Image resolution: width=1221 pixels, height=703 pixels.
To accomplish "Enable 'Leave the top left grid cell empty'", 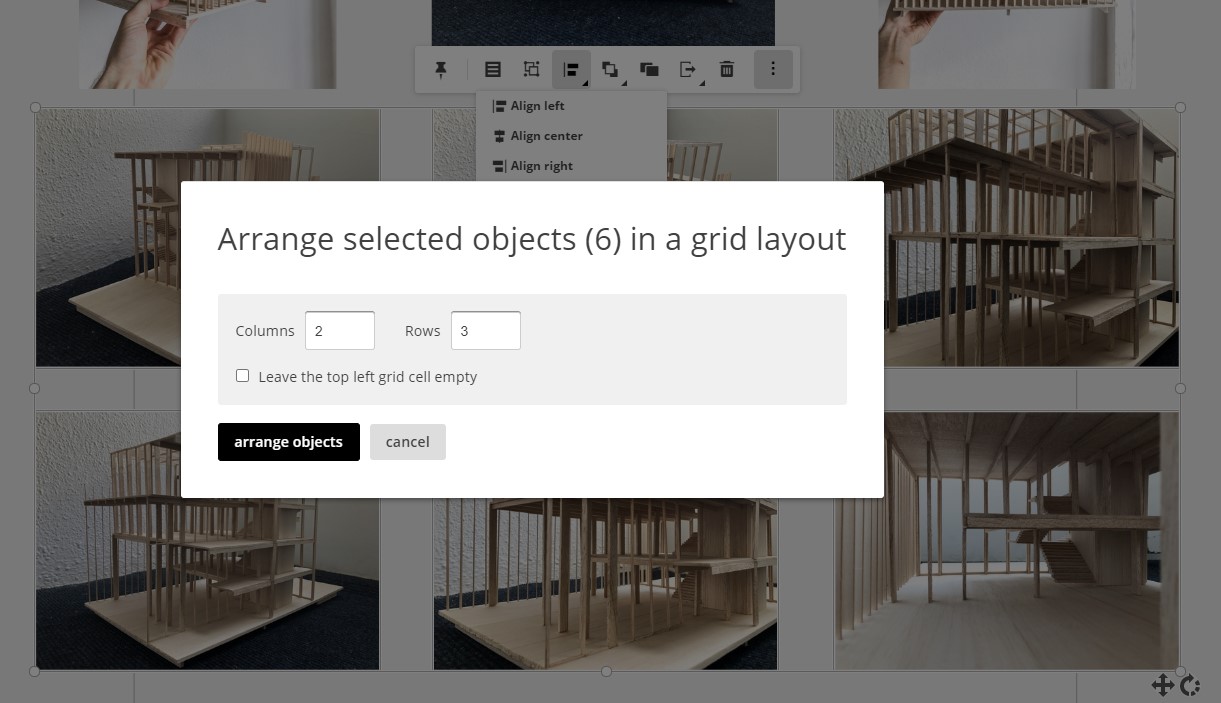I will point(242,376).
